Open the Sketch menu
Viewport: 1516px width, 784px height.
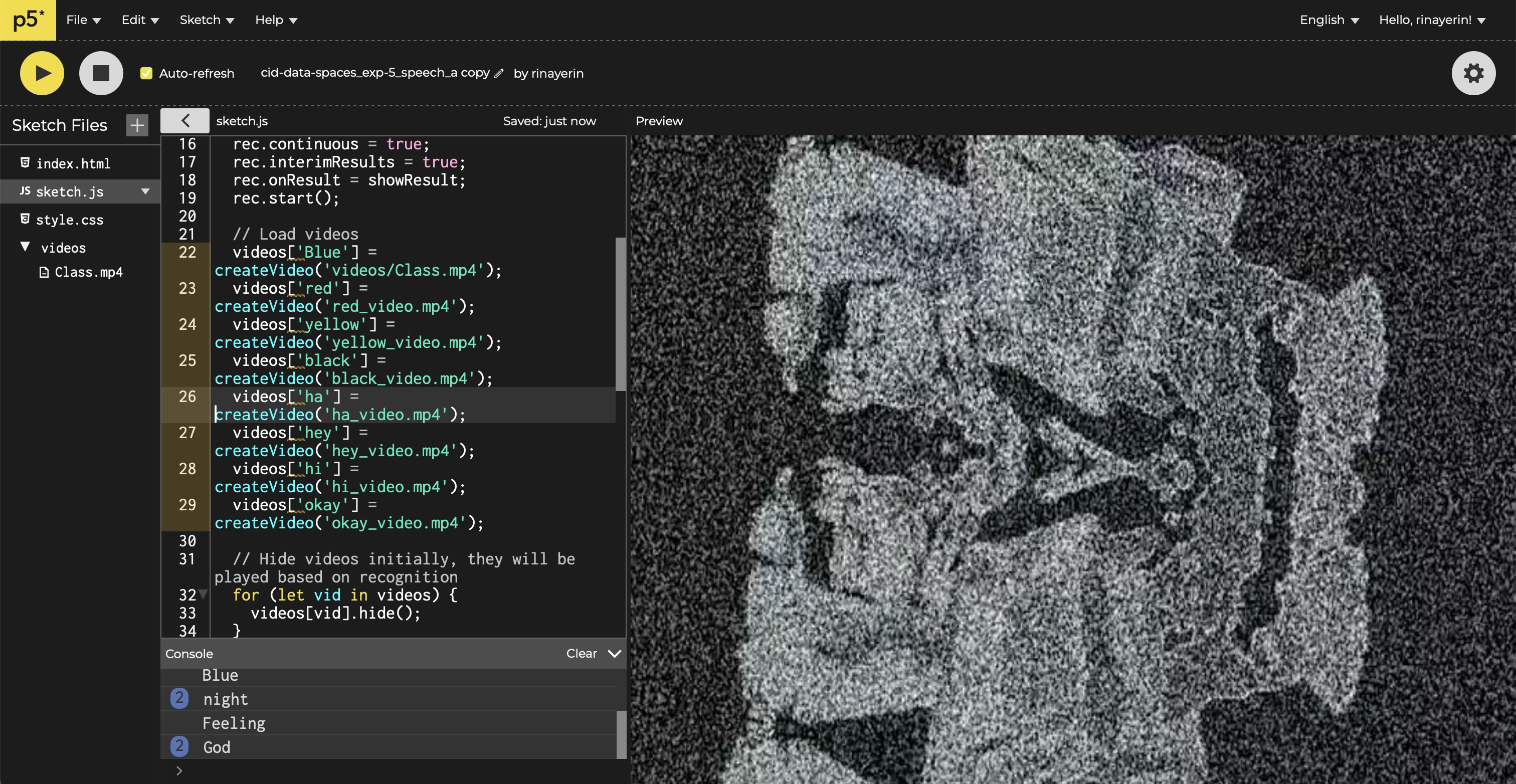point(207,20)
